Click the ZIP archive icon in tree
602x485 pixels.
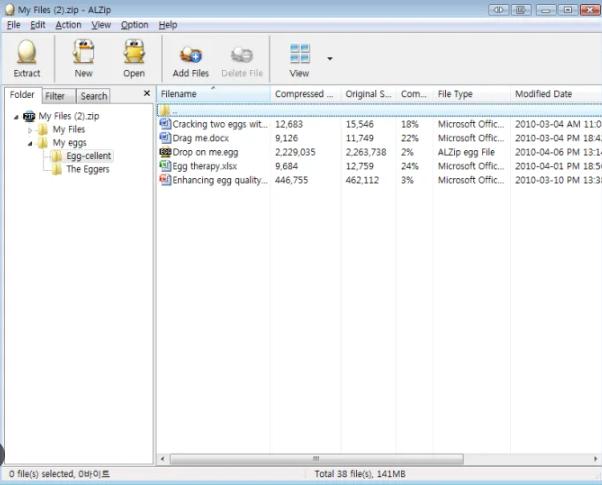coord(30,116)
